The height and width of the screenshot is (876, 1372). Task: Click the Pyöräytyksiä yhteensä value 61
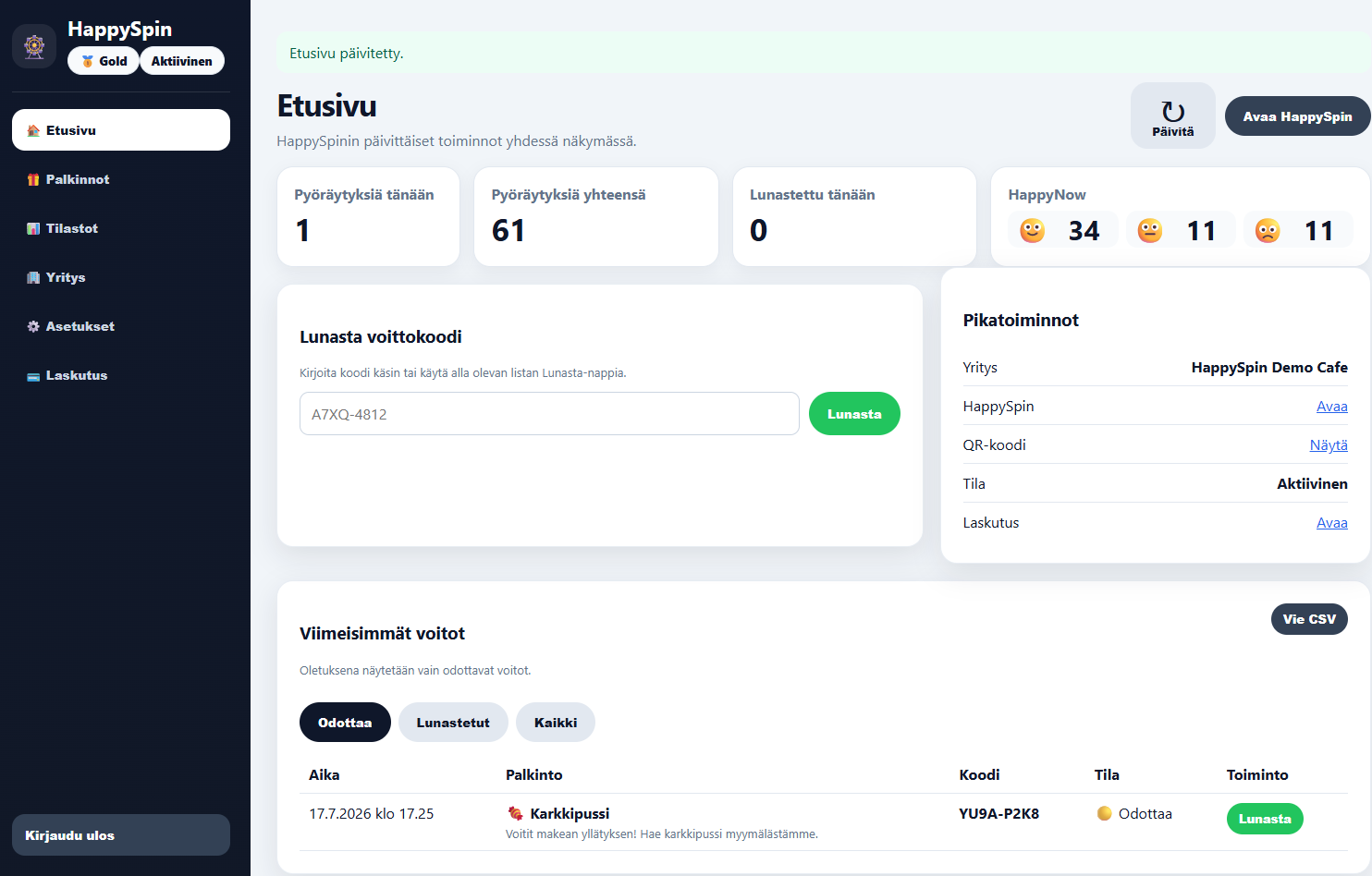click(x=508, y=230)
